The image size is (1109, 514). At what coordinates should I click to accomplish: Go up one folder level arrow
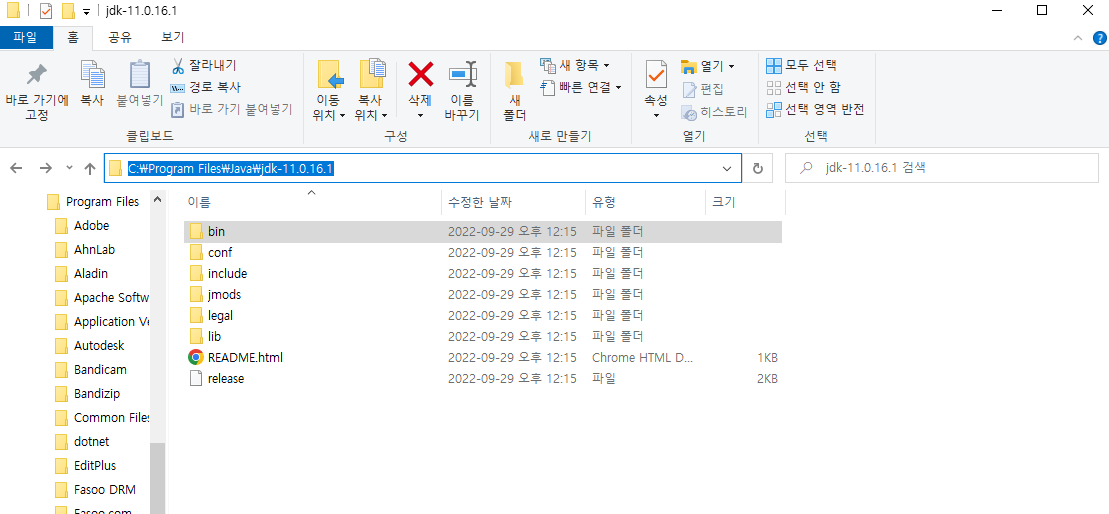[90, 168]
